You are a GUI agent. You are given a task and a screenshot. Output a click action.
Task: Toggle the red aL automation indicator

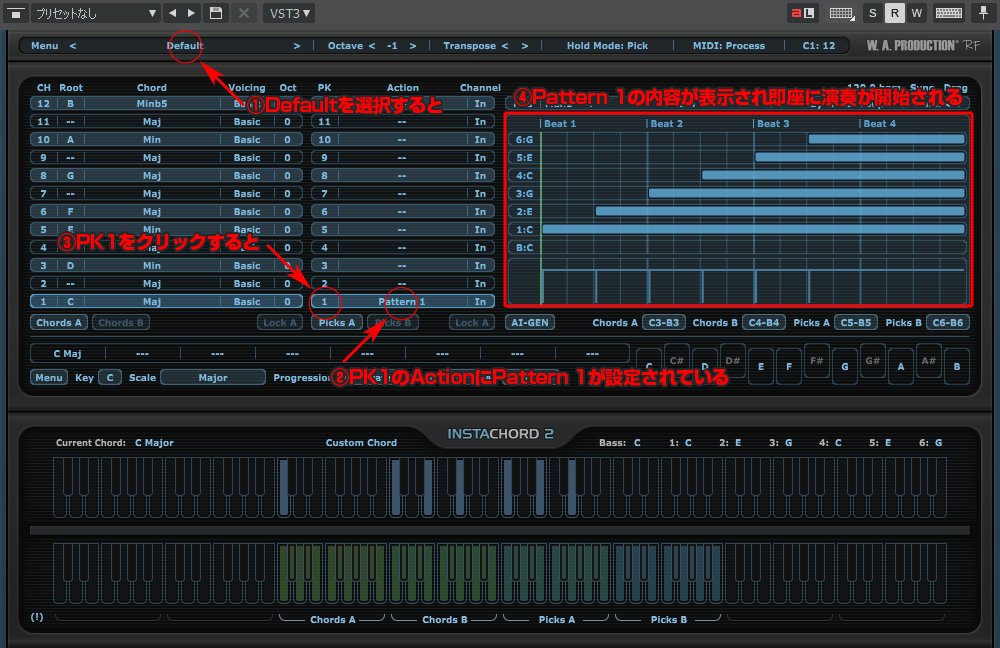803,13
